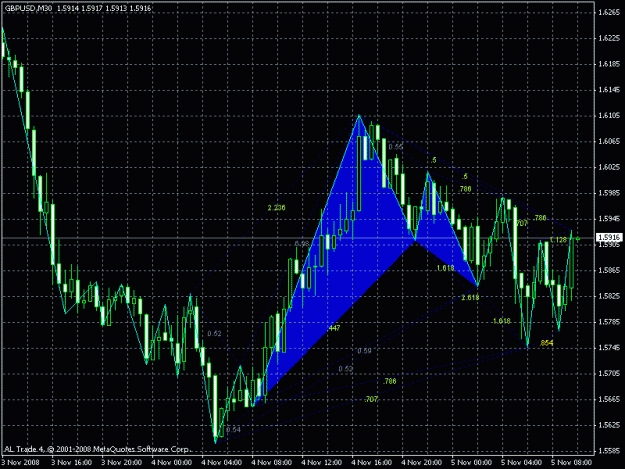Click the 1.6145 price axis label
The image size is (625, 469).
[x=609, y=90]
